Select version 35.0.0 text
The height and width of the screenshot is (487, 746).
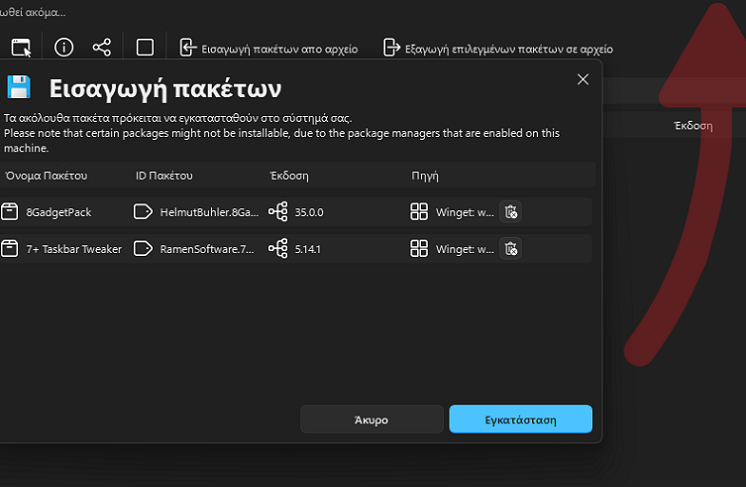coord(309,212)
